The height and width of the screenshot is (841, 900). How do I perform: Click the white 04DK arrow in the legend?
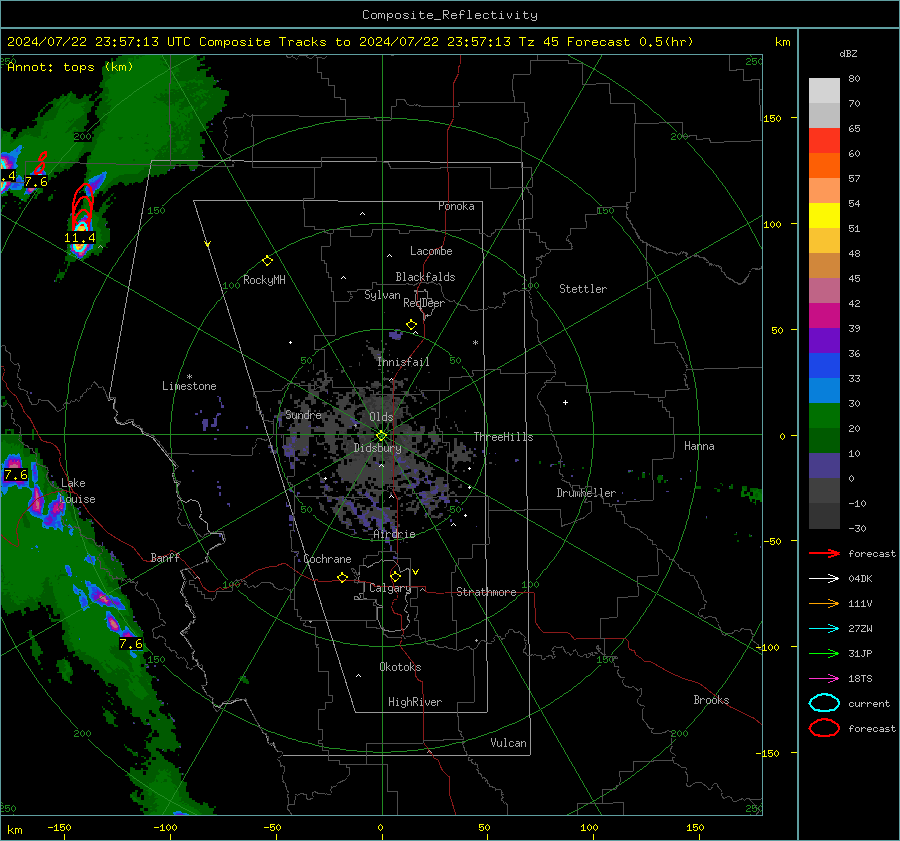(824, 579)
